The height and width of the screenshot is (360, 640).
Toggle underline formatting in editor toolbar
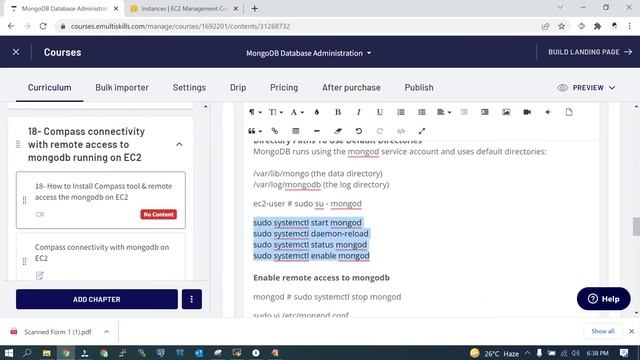point(380,112)
